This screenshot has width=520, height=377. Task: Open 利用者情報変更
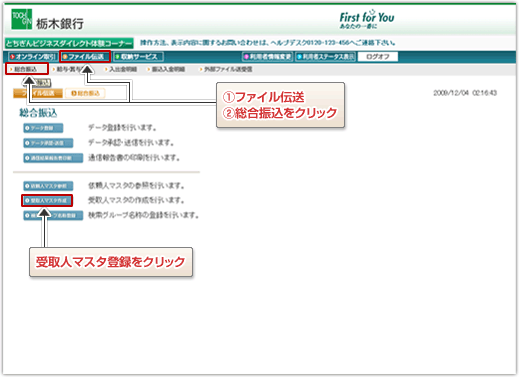268,57
